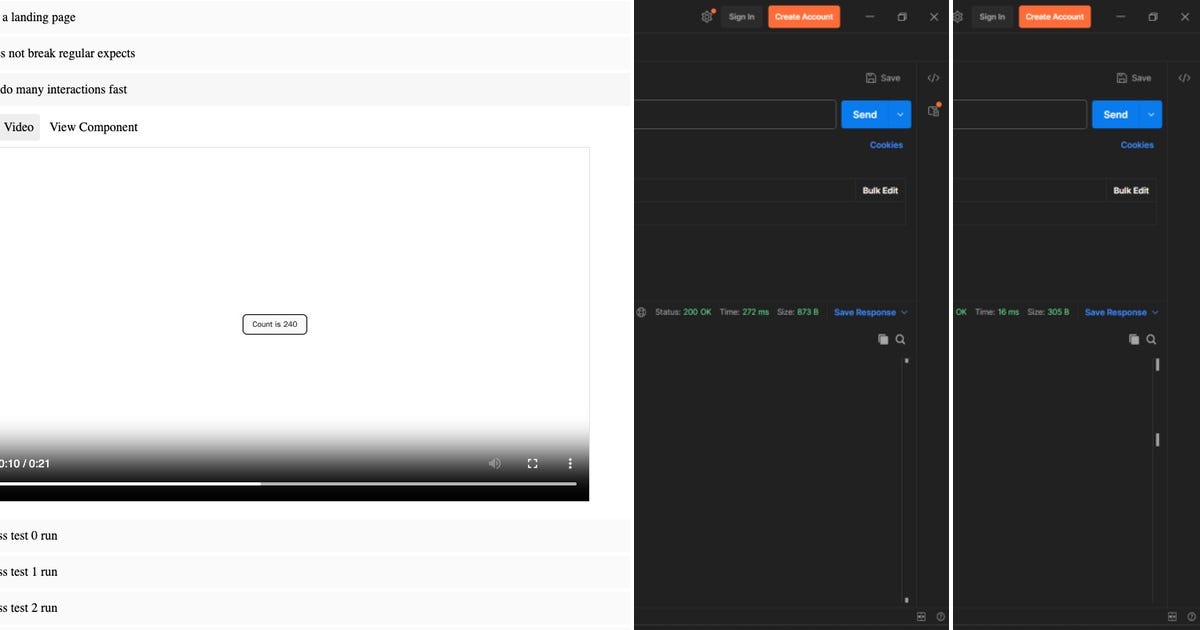Click the help icon in the status bar

(x=938, y=616)
